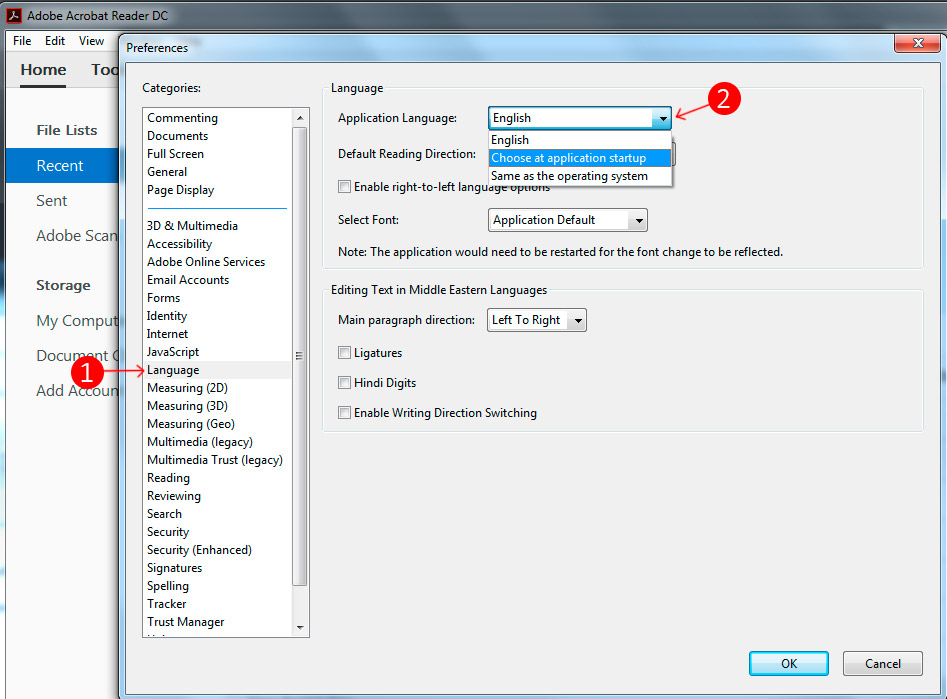Select Security (Enhanced) category
The image size is (947, 699).
pyautogui.click(x=199, y=550)
